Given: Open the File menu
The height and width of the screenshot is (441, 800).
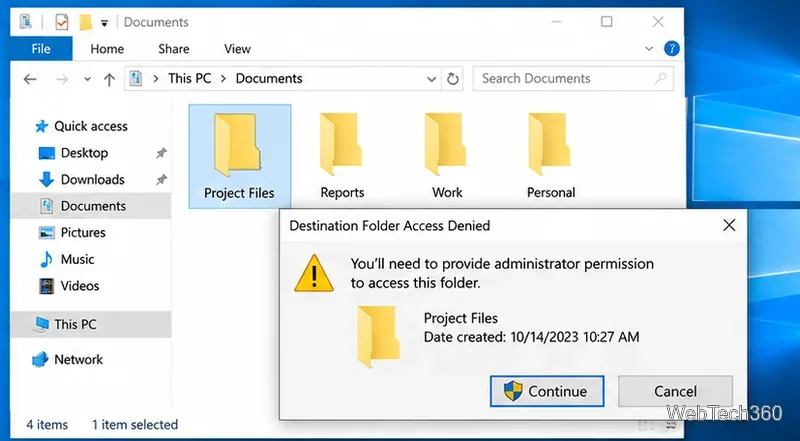Looking at the screenshot, I should click(41, 48).
